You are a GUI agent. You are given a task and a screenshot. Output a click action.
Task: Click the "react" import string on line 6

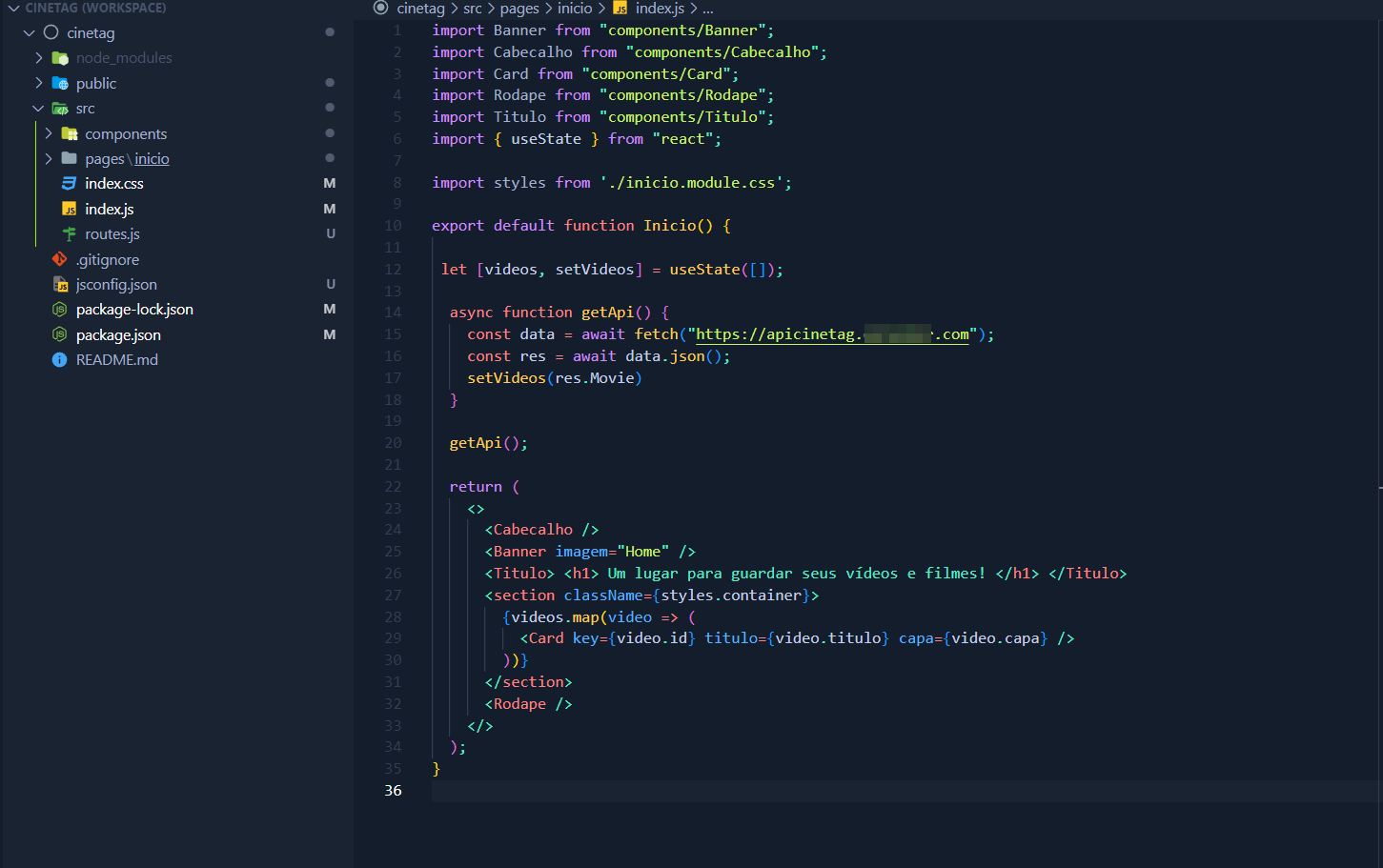tap(682, 139)
